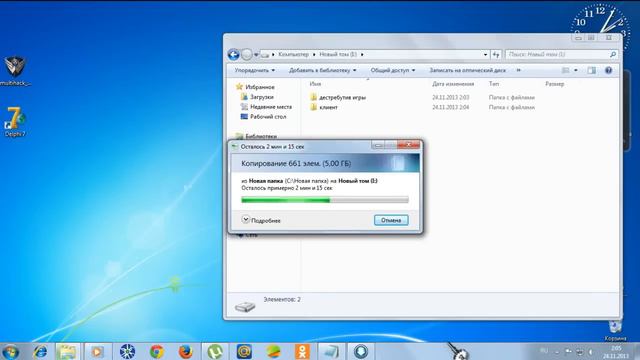Viewport: 640px width, 360px height.
Task: Open Упорядочить menu
Action: click(255, 70)
